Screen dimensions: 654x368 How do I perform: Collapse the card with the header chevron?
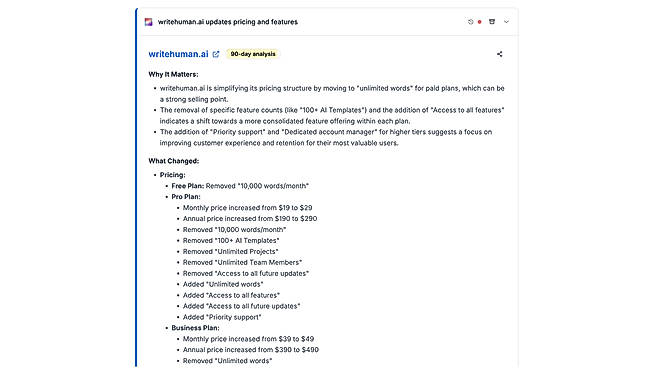(506, 22)
